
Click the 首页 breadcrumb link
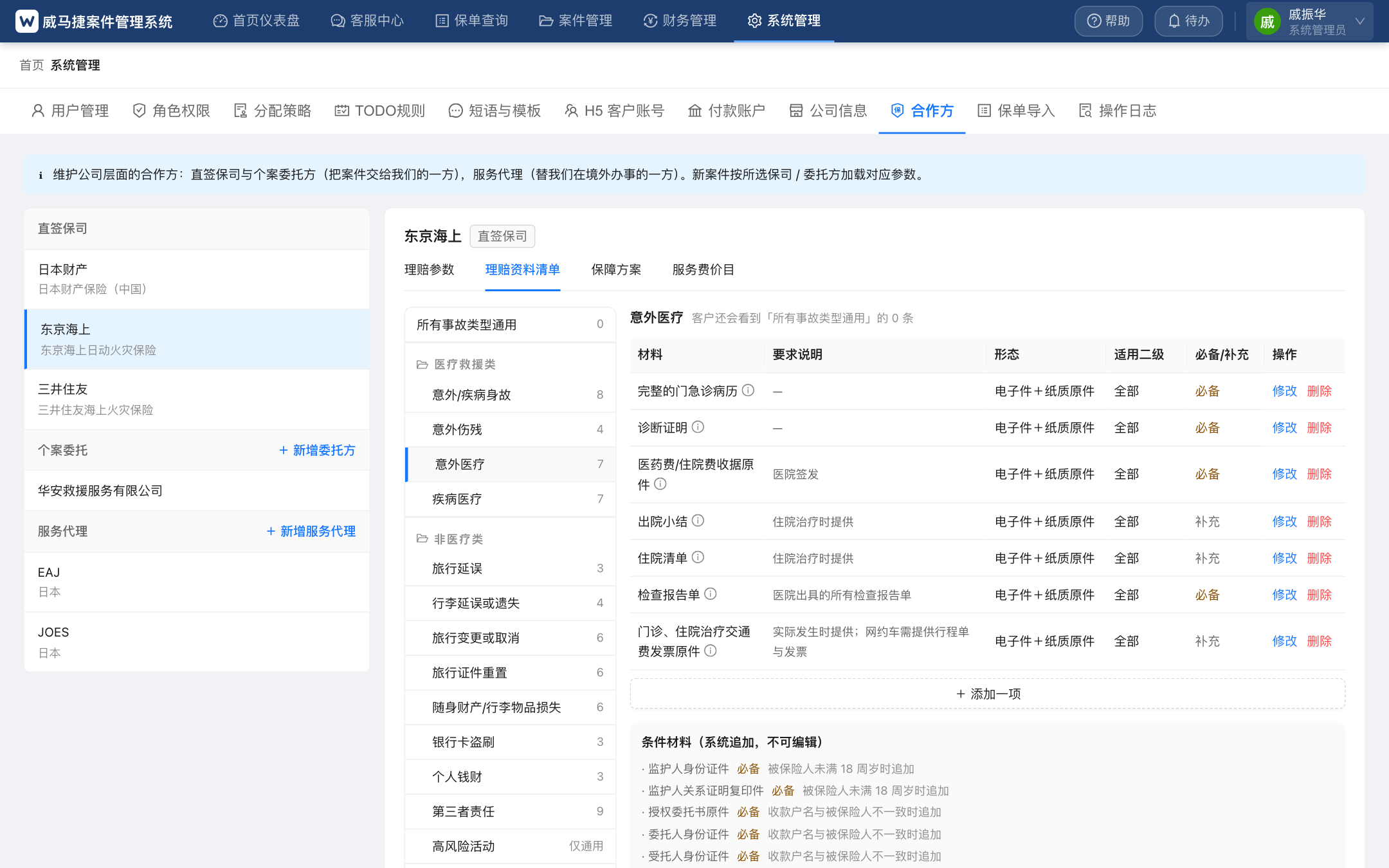32,65
